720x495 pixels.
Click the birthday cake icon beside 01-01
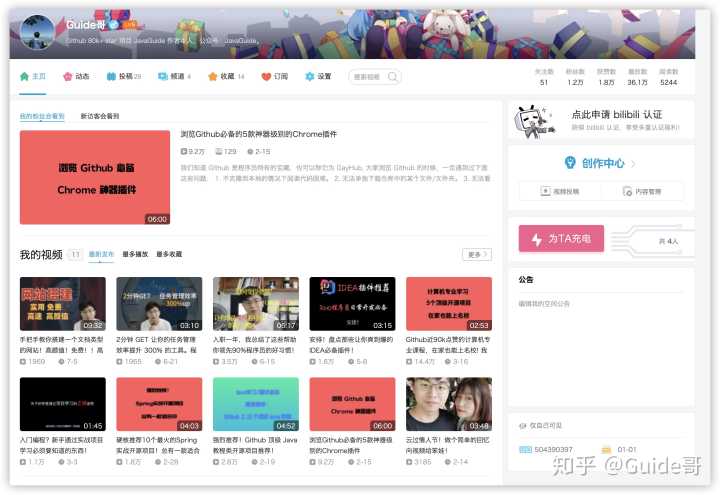607,450
